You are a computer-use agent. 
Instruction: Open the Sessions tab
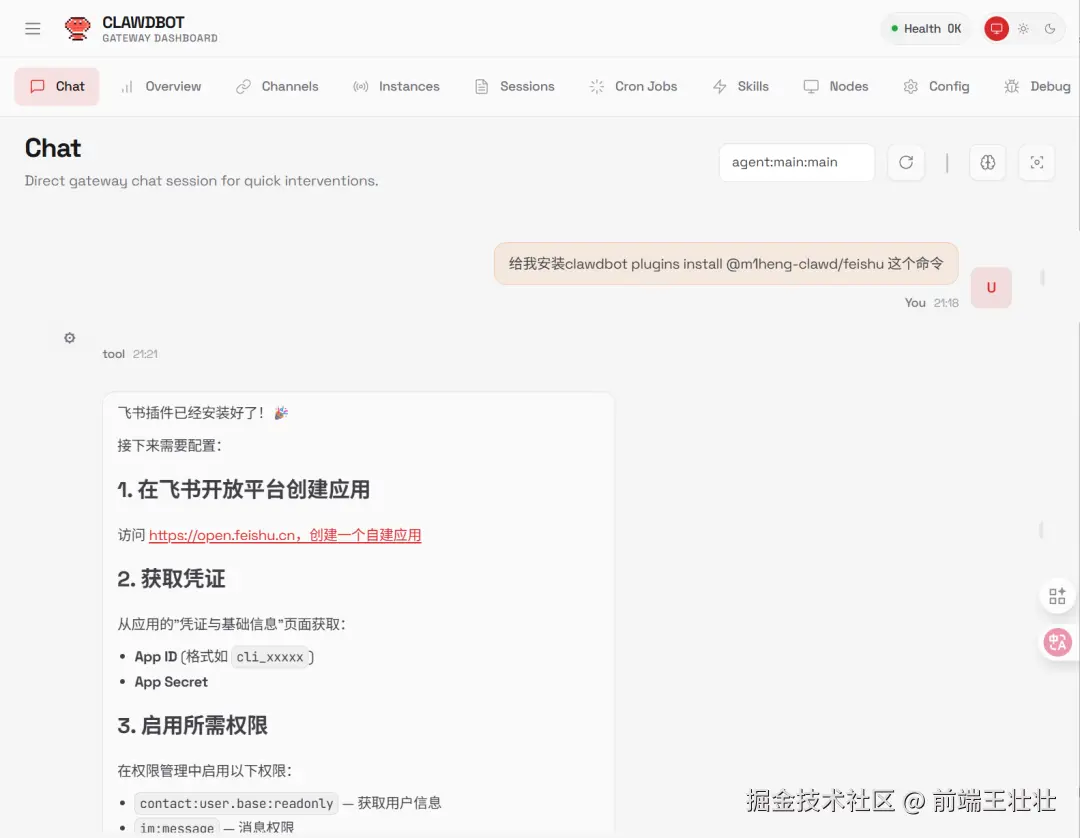pyautogui.click(x=515, y=86)
